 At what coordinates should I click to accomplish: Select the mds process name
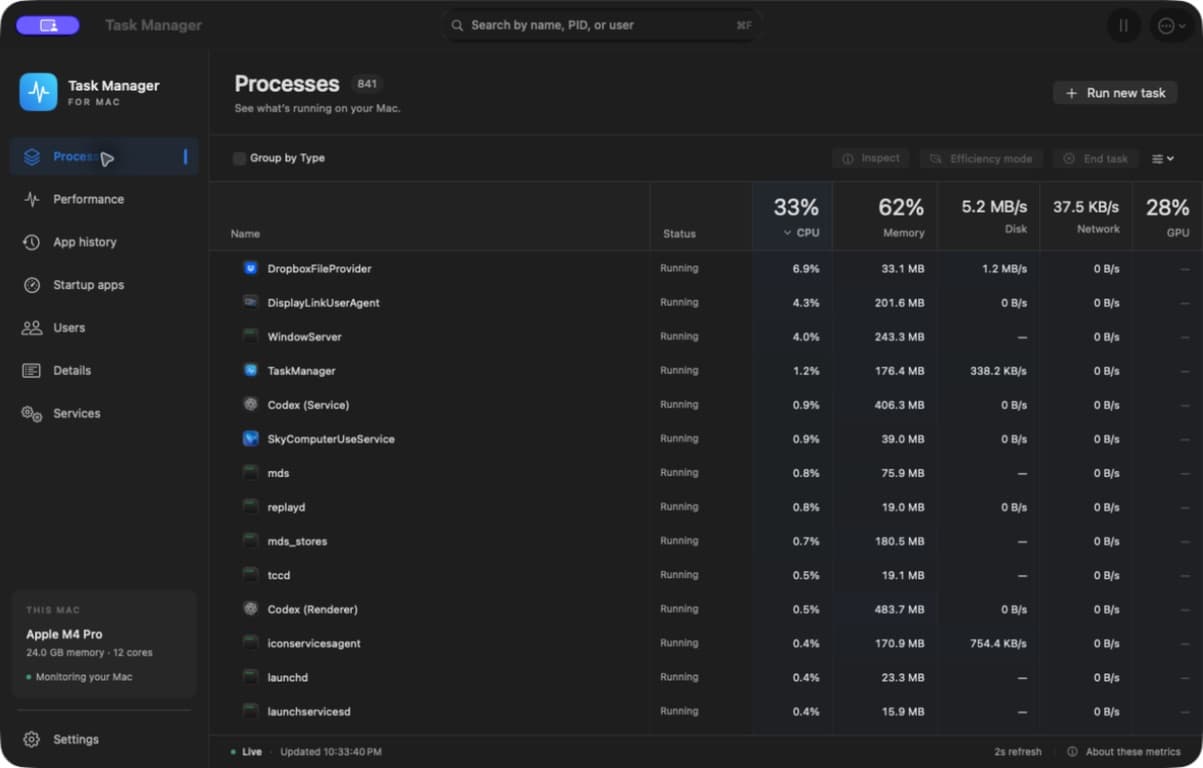[278, 473]
